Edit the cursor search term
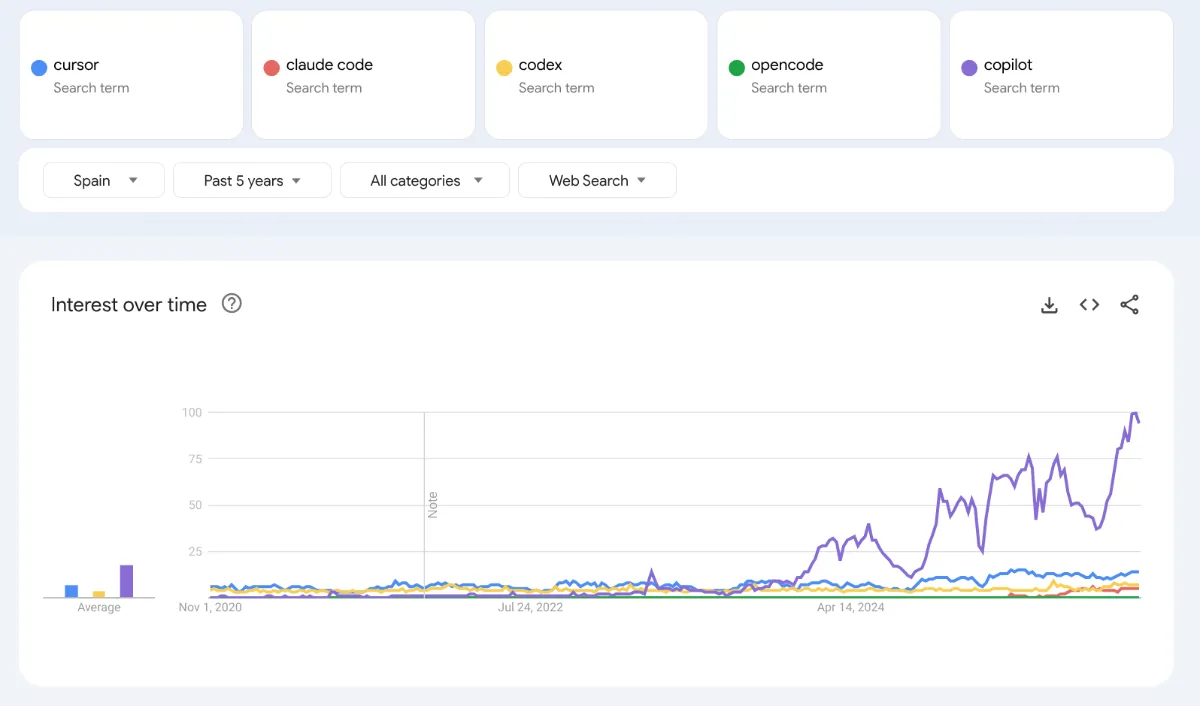Screen dimensions: 1200x706 [x=76, y=65]
